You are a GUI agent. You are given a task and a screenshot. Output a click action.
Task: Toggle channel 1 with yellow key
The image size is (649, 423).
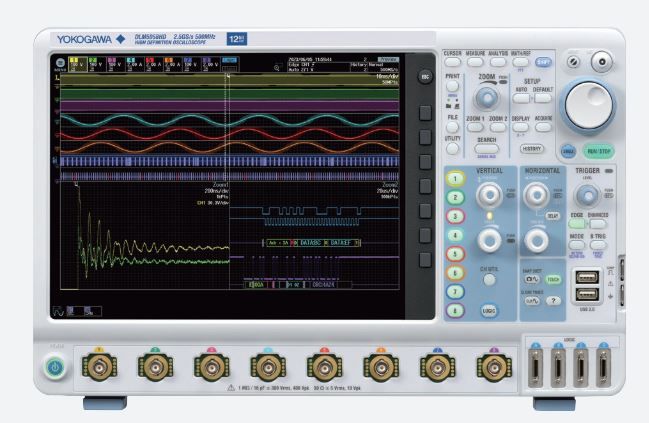pyautogui.click(x=455, y=179)
